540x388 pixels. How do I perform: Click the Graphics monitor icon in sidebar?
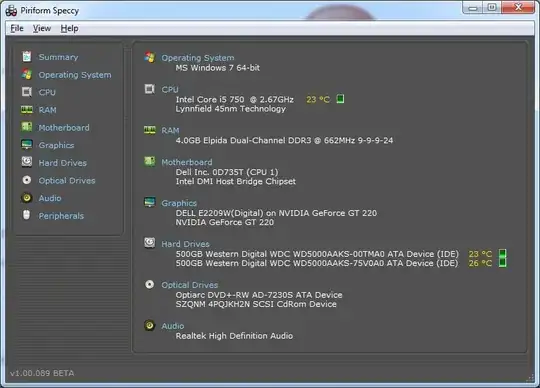point(27,145)
